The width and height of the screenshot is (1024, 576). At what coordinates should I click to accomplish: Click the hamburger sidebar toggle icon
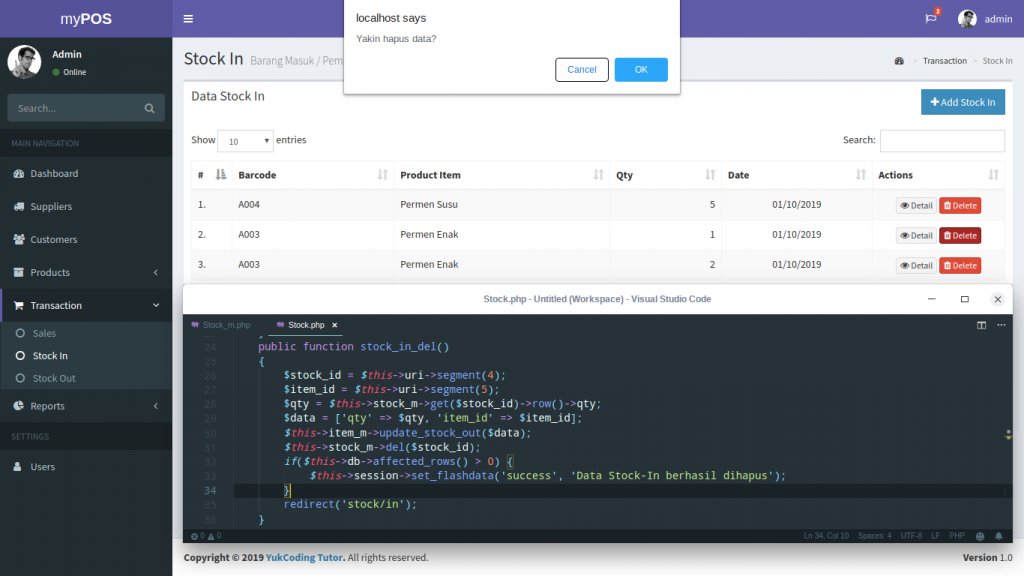pyautogui.click(x=188, y=19)
